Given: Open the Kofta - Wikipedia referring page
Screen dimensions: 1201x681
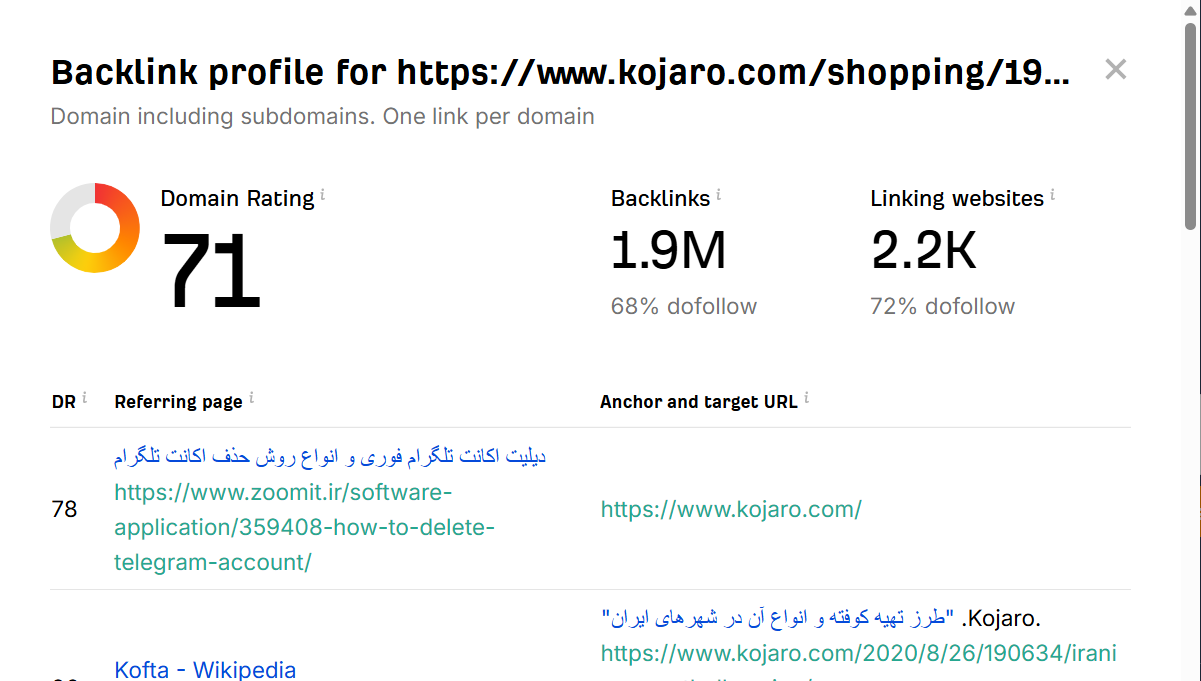Looking at the screenshot, I should 205,669.
